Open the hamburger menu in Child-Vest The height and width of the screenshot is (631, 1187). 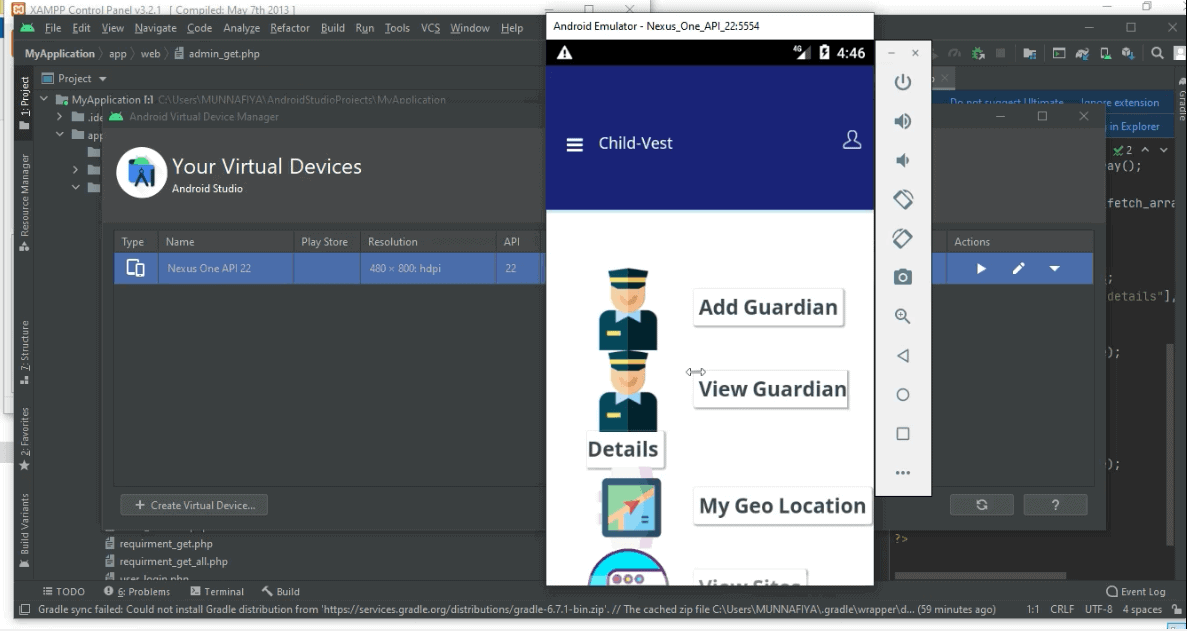[x=574, y=145]
